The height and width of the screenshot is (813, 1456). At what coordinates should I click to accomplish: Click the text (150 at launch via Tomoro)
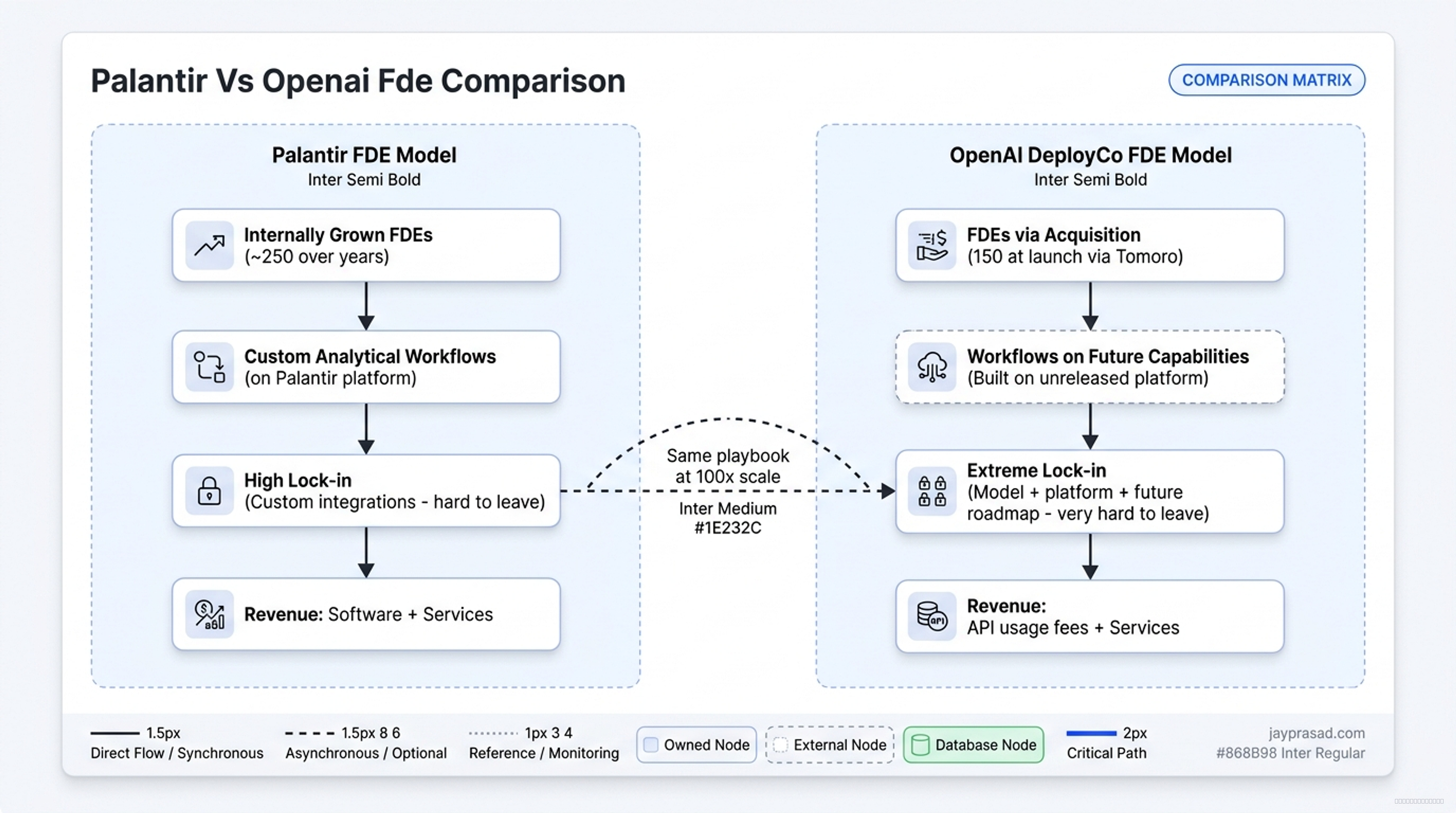[x=1075, y=257]
